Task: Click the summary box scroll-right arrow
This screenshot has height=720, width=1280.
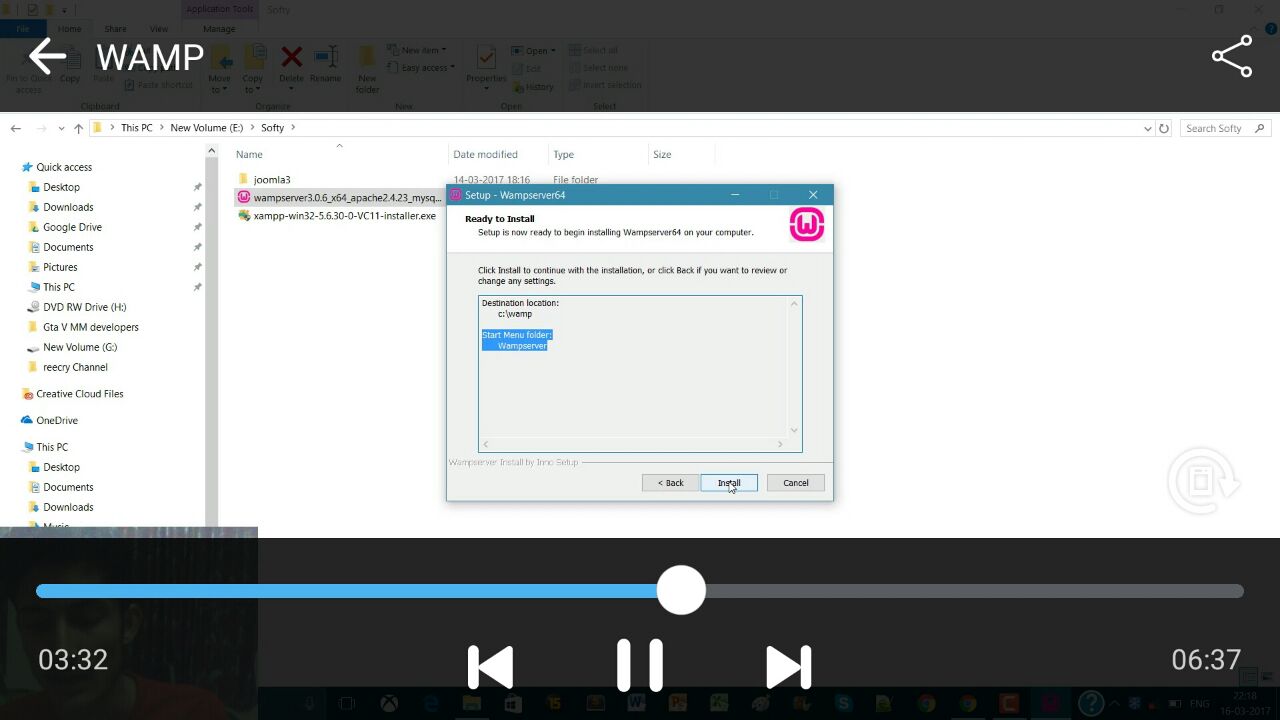Action: click(781, 444)
